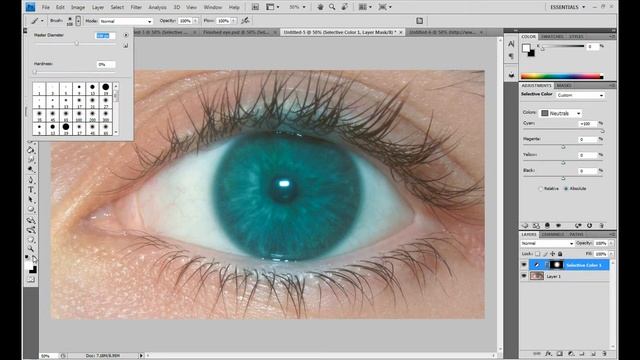Click the Magenta value field

click(587, 139)
